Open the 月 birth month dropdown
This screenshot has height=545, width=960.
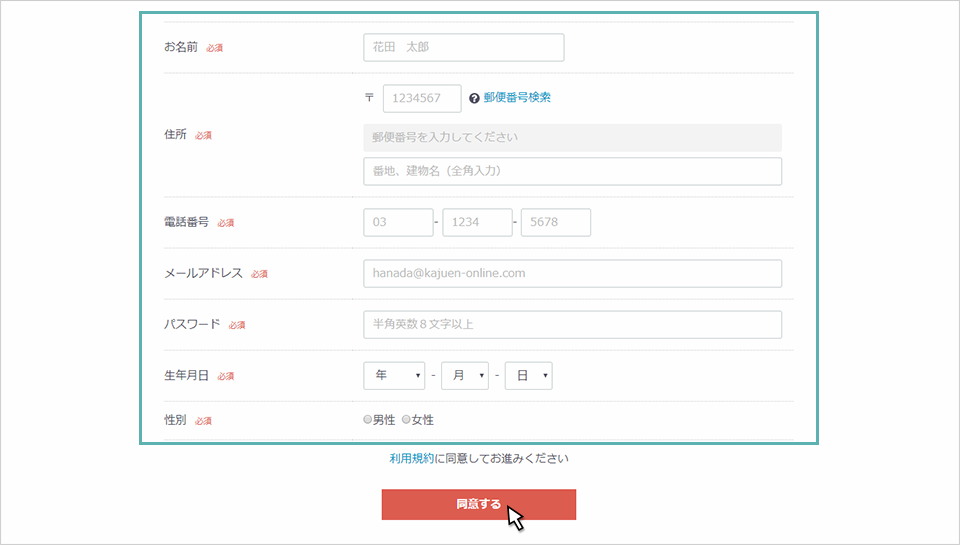[x=464, y=375]
